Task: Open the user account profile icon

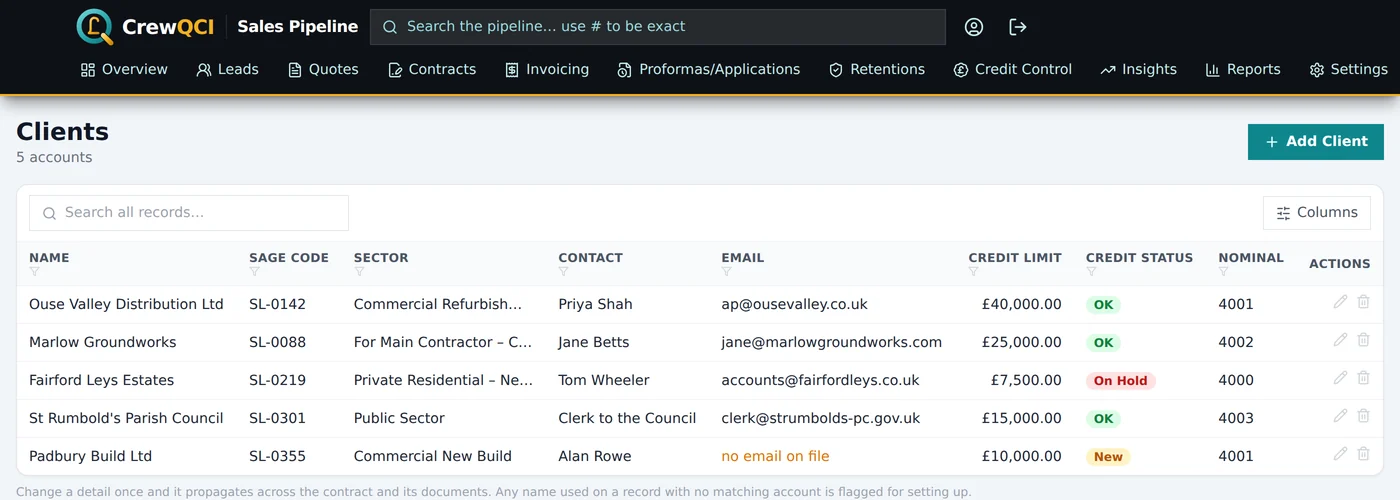Action: click(x=974, y=27)
